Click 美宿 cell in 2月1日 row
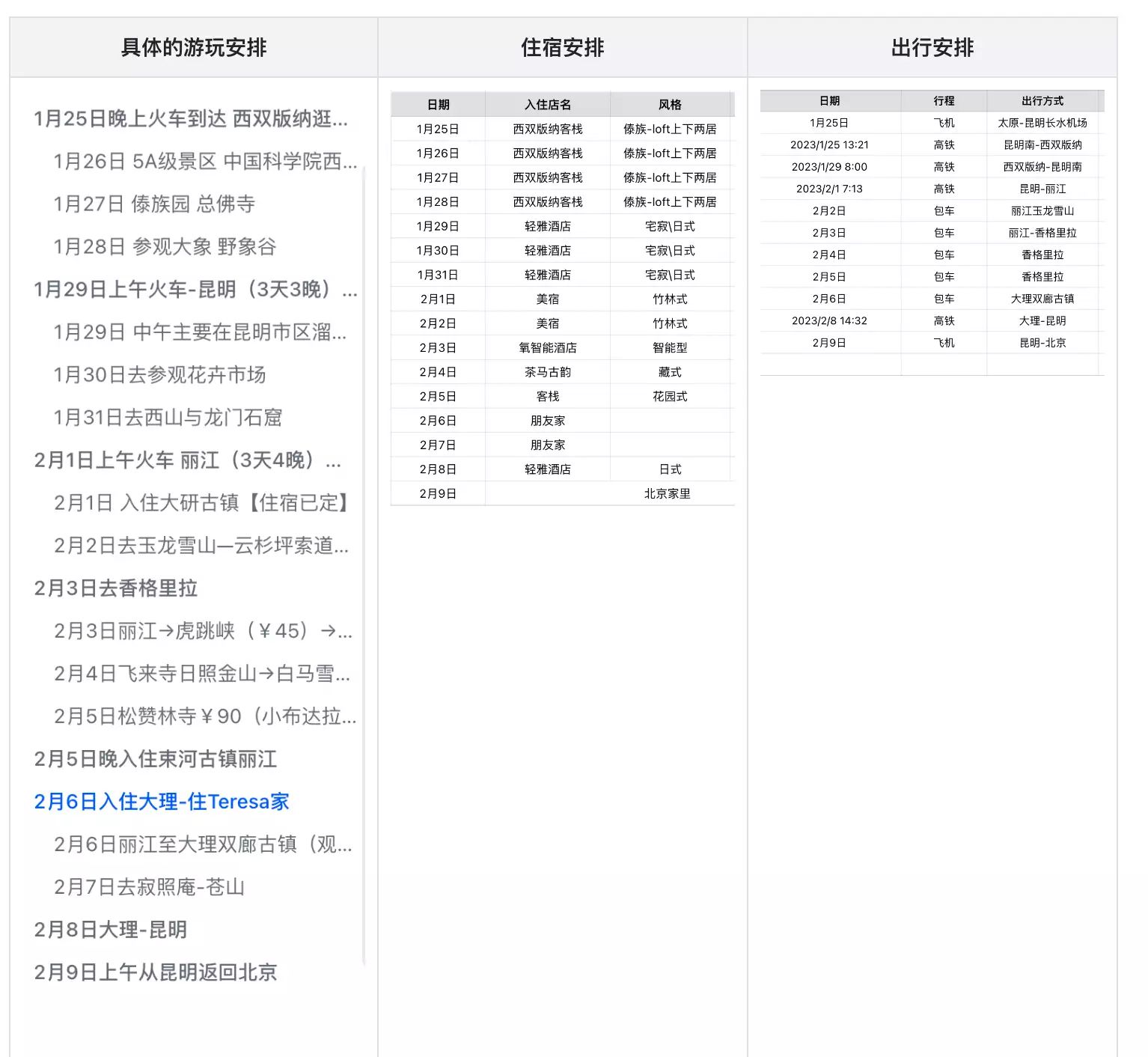The height and width of the screenshot is (1057, 1148). tap(548, 299)
